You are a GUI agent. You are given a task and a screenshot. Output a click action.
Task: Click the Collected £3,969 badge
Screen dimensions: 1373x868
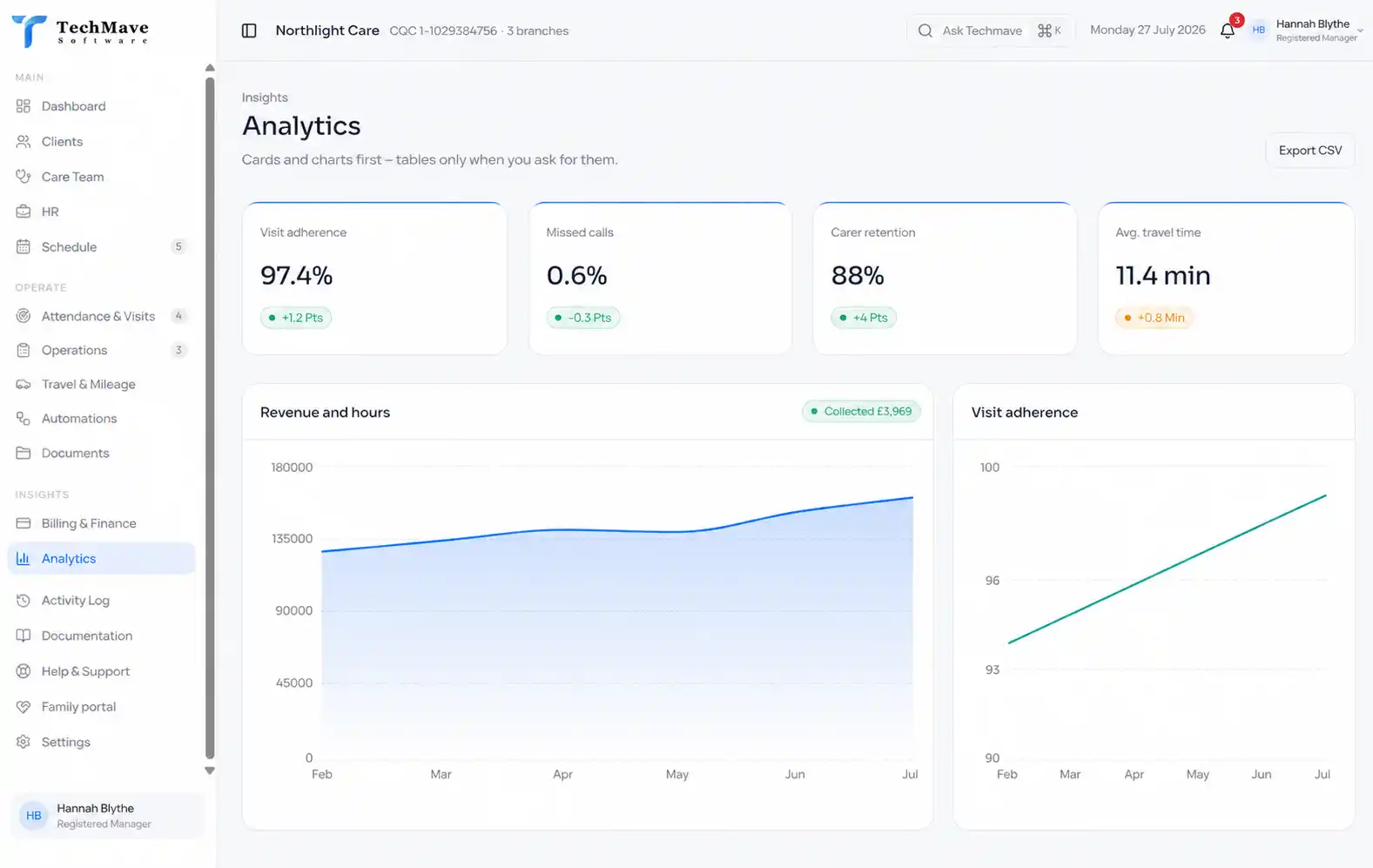click(861, 411)
